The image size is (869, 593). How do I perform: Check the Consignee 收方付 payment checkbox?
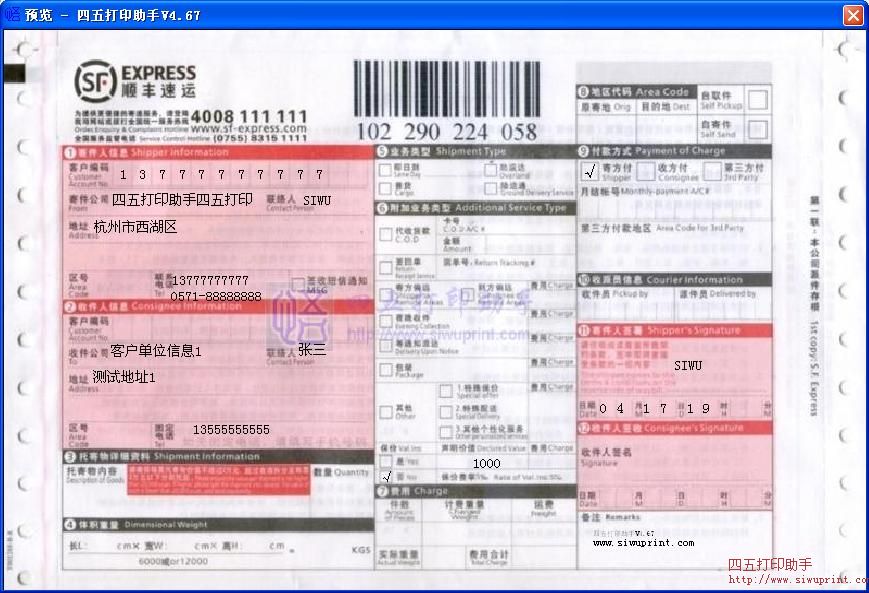[646, 170]
